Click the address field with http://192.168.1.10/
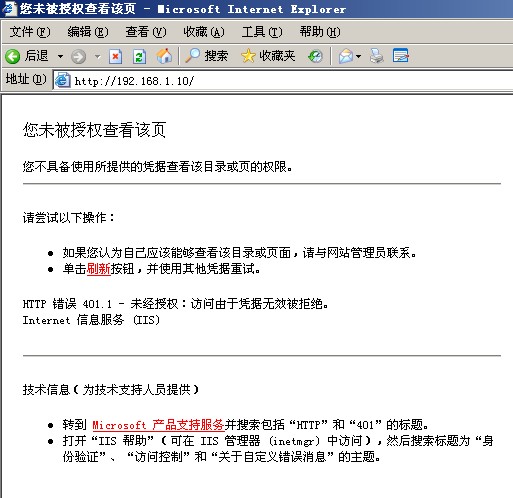The image size is (513, 498). click(x=283, y=81)
